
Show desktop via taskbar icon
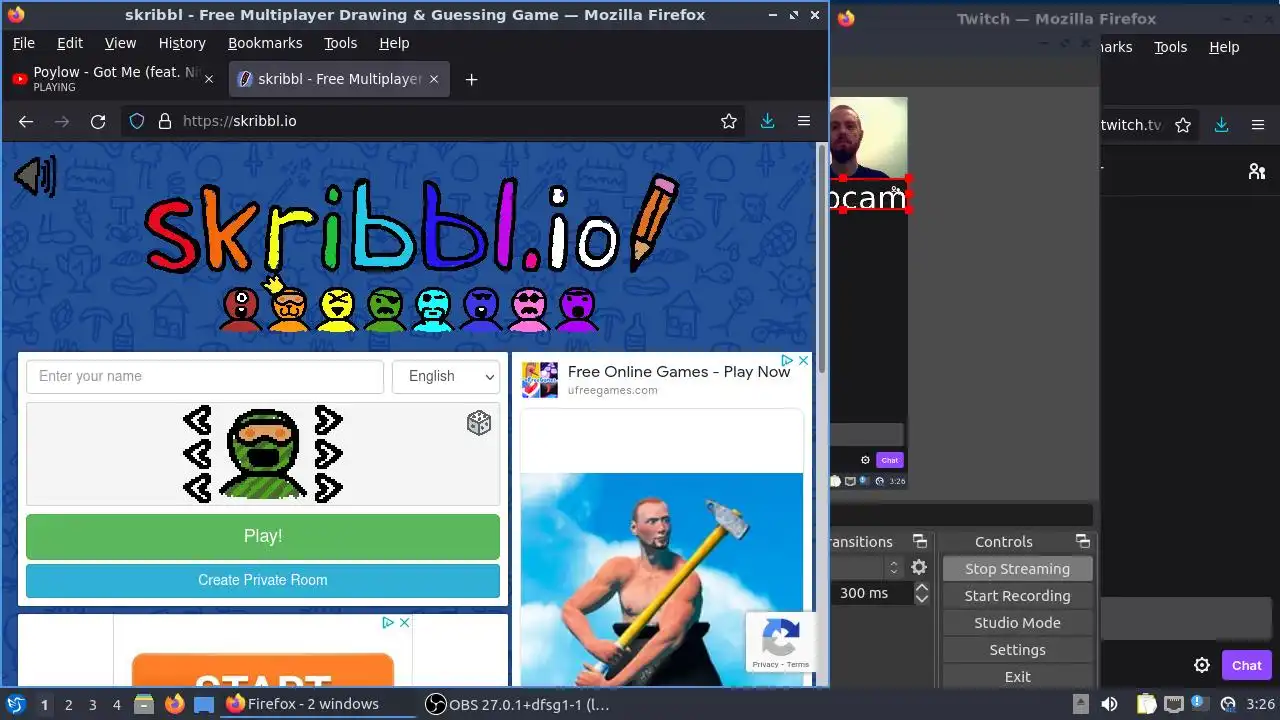(x=204, y=704)
